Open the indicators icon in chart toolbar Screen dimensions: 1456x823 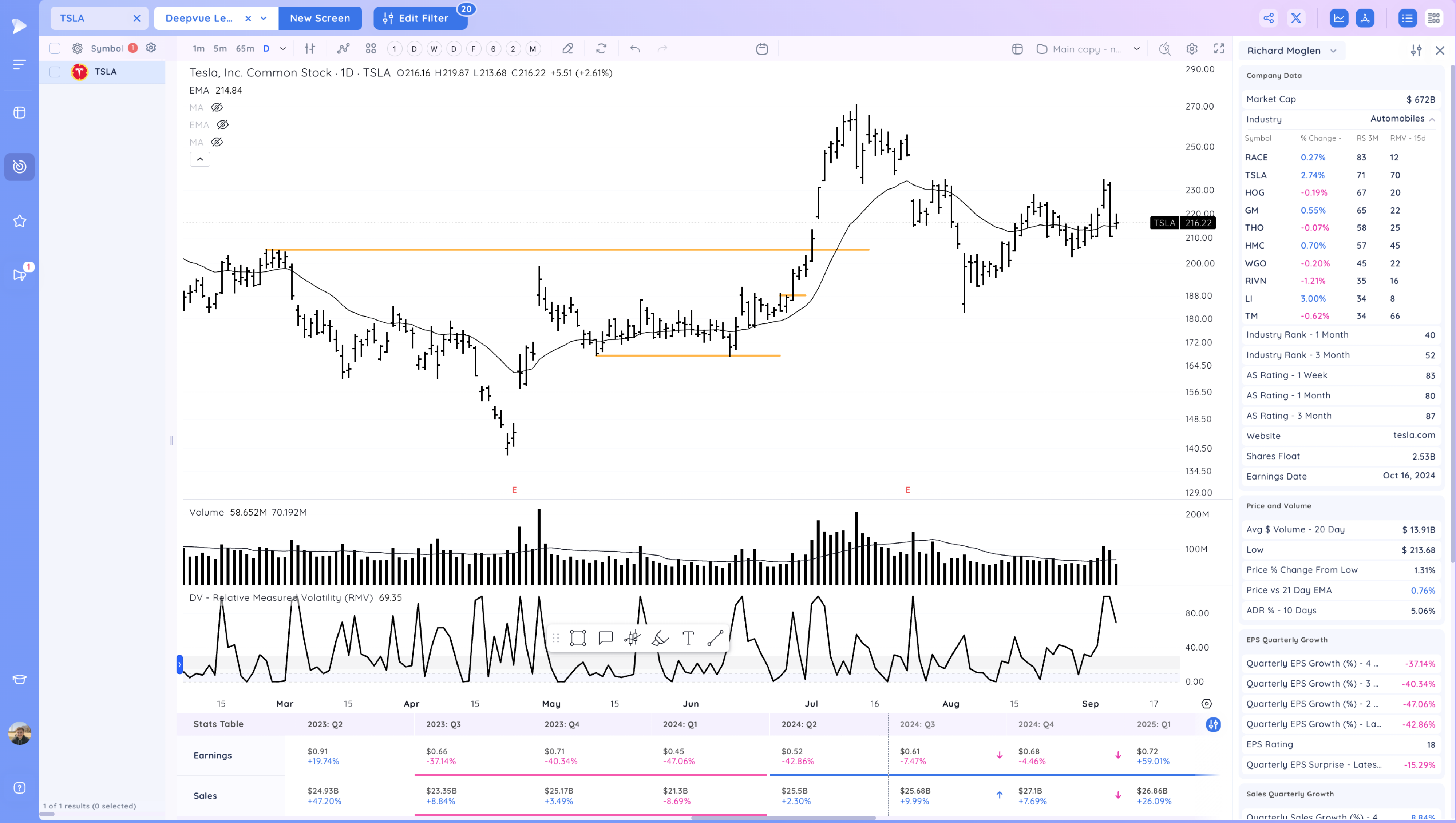pos(343,49)
